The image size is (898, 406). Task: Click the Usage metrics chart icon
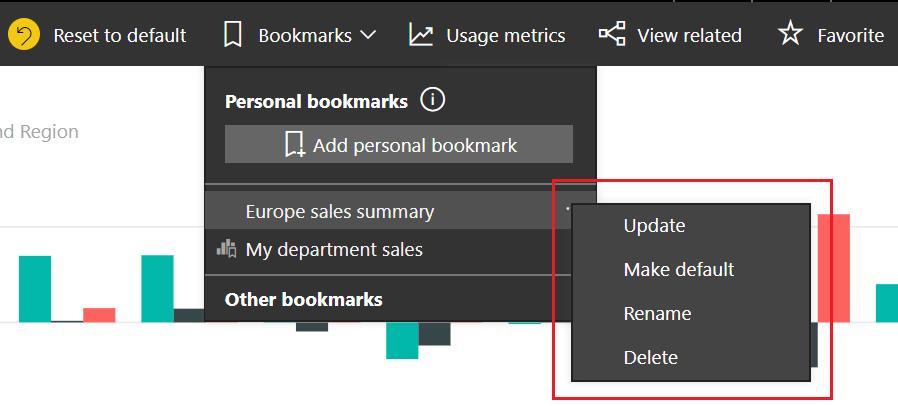coord(421,36)
